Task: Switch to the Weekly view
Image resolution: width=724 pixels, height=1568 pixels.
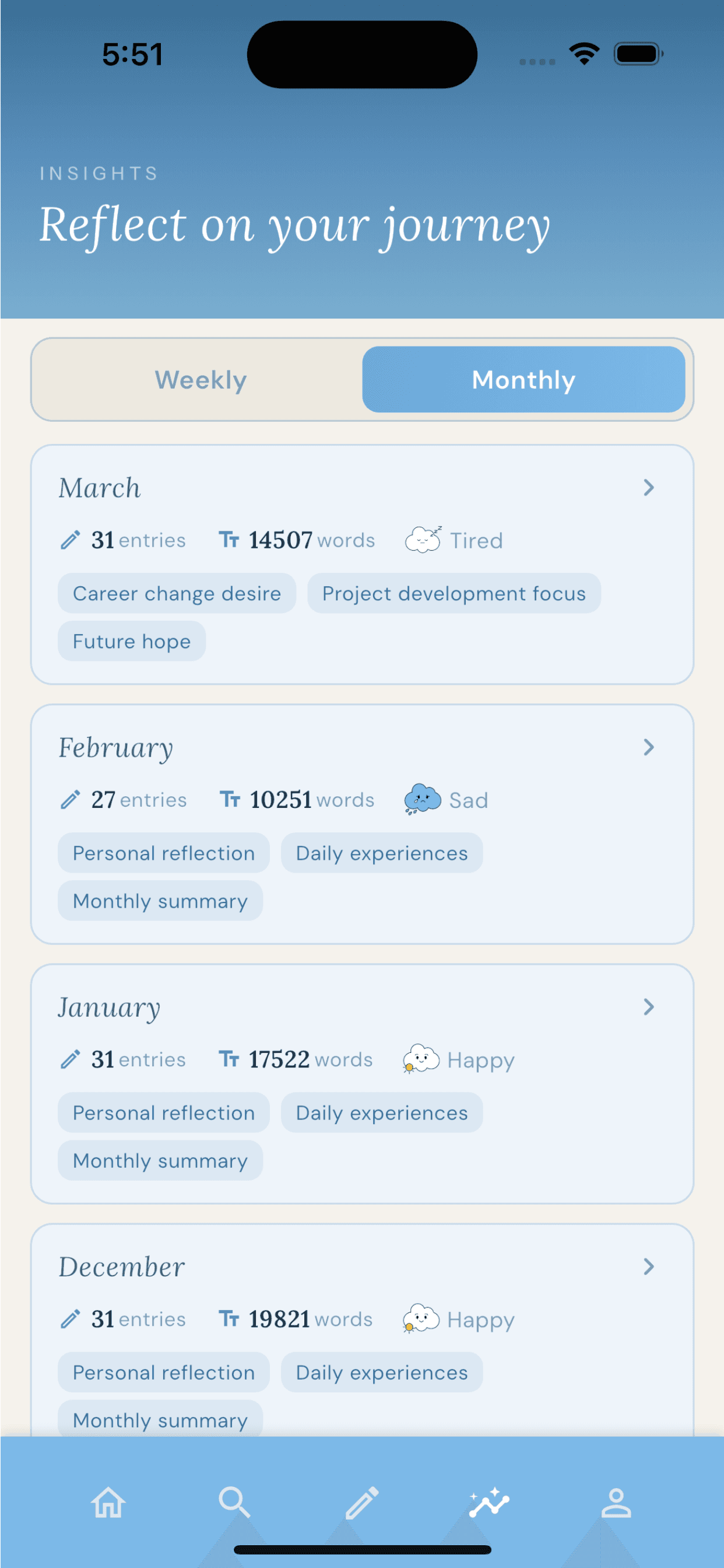Action: [x=201, y=380]
